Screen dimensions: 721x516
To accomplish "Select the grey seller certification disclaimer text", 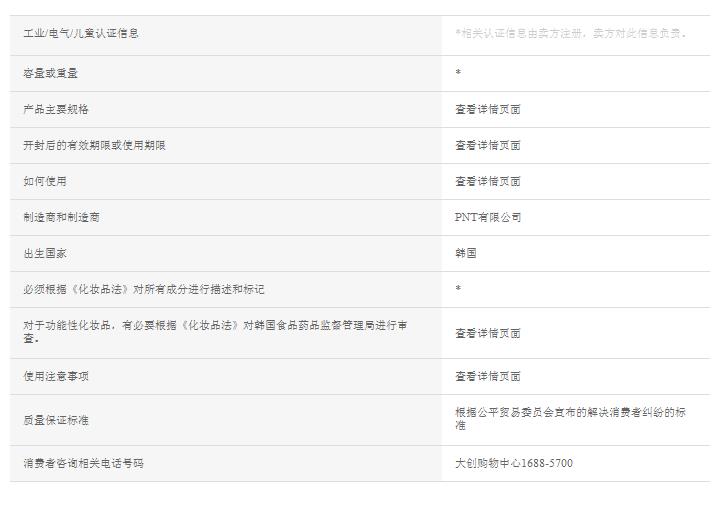I will [571, 33].
